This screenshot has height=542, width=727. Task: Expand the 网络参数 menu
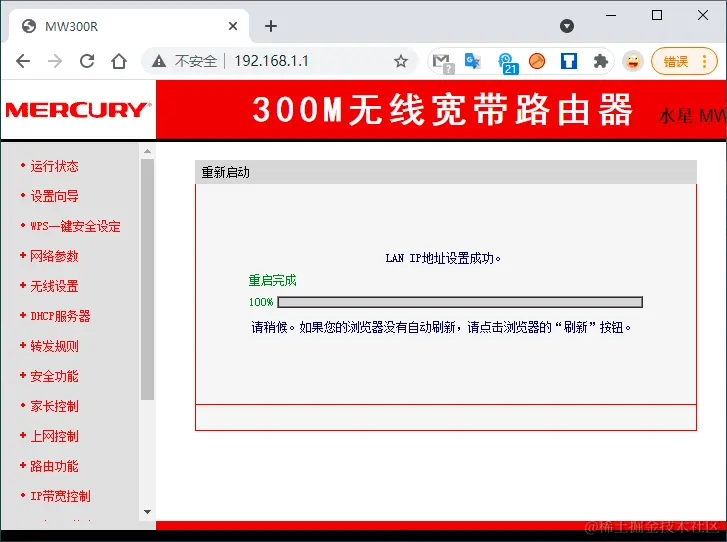click(54, 256)
